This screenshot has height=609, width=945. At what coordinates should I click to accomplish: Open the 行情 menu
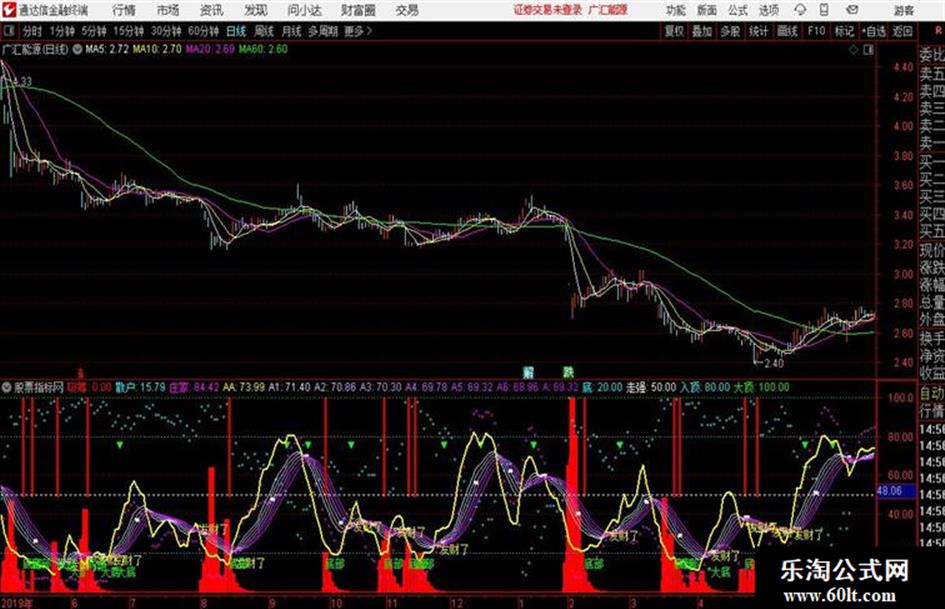pyautogui.click(x=124, y=10)
